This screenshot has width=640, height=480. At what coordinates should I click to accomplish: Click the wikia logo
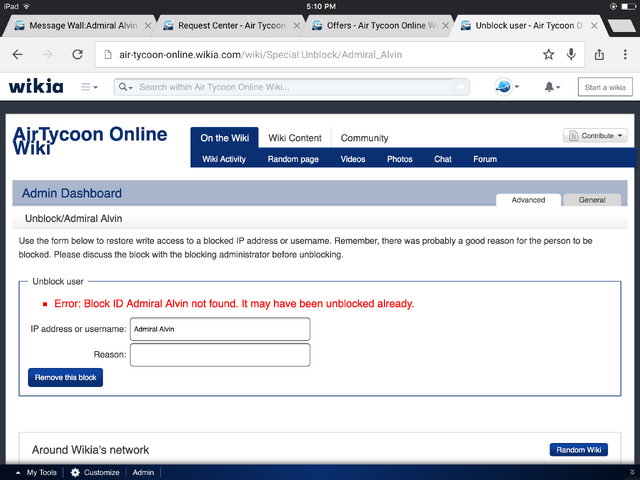(36, 86)
